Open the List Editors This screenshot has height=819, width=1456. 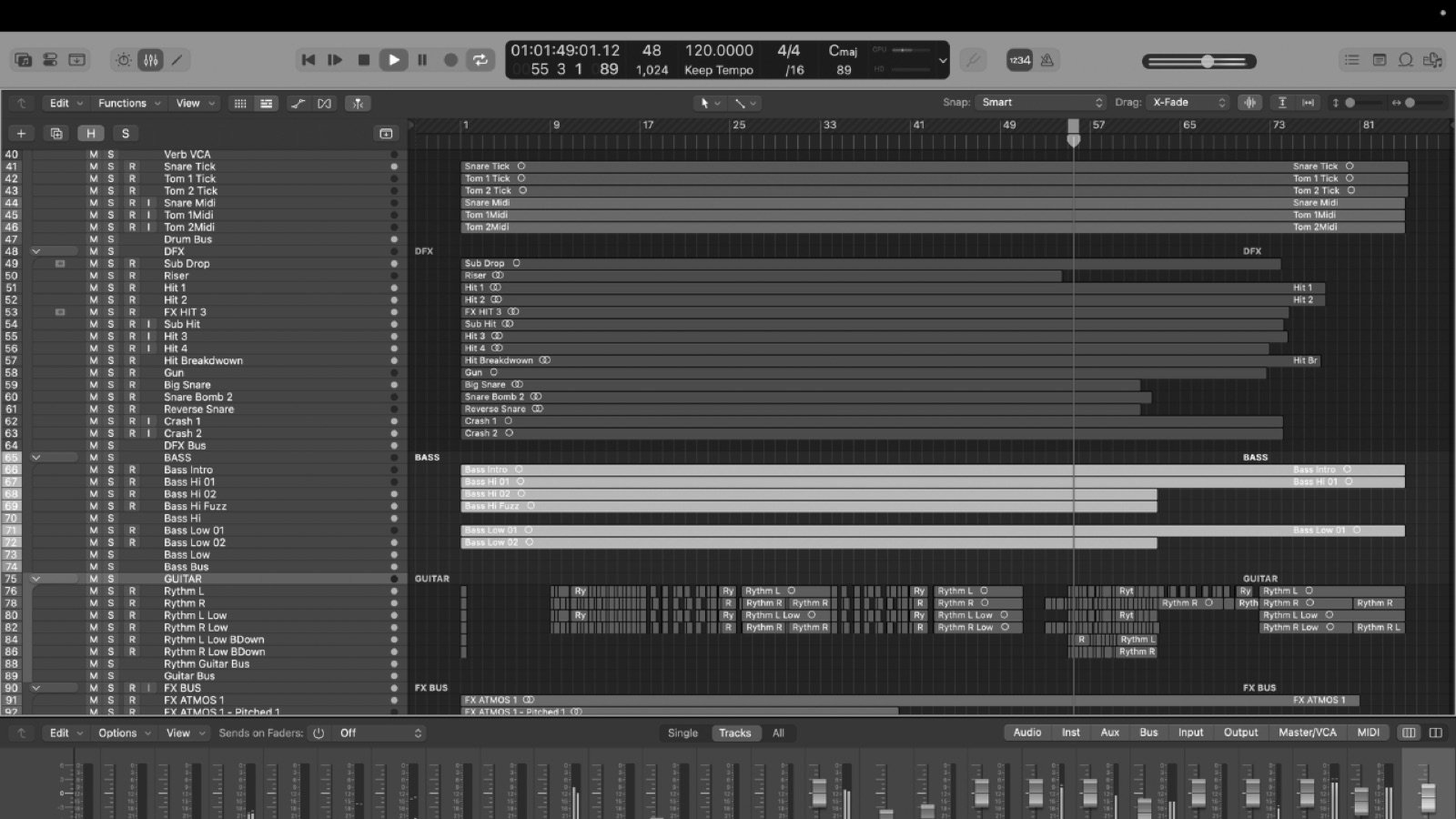(x=1352, y=60)
